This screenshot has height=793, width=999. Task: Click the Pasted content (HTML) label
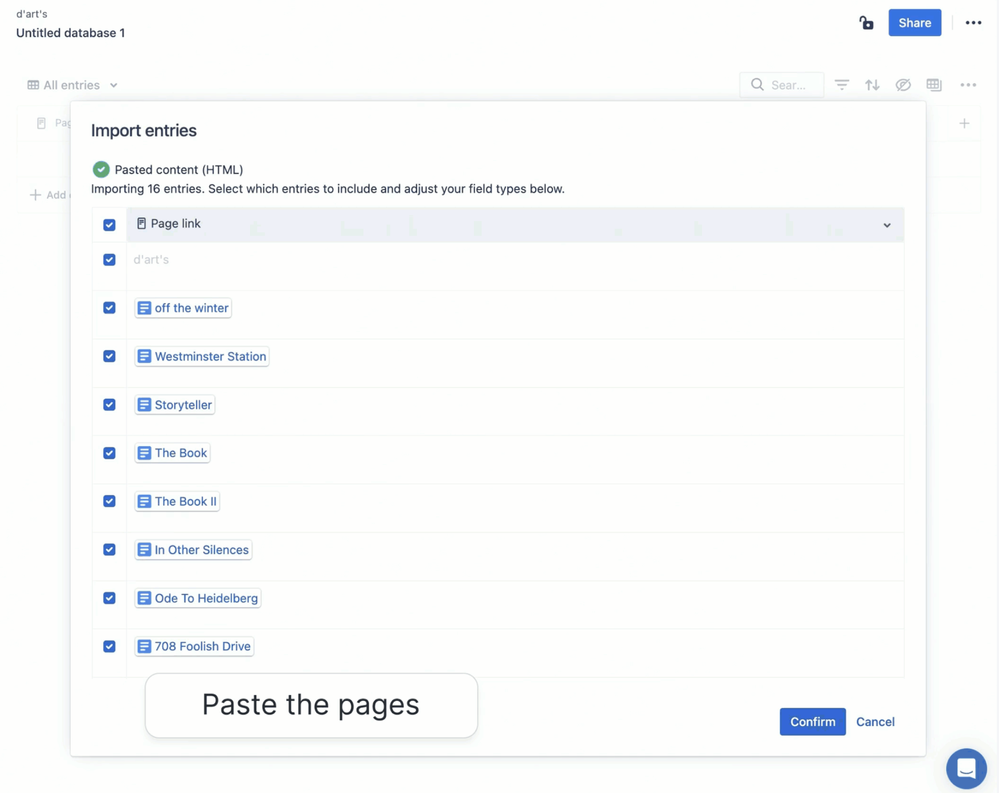(x=179, y=169)
